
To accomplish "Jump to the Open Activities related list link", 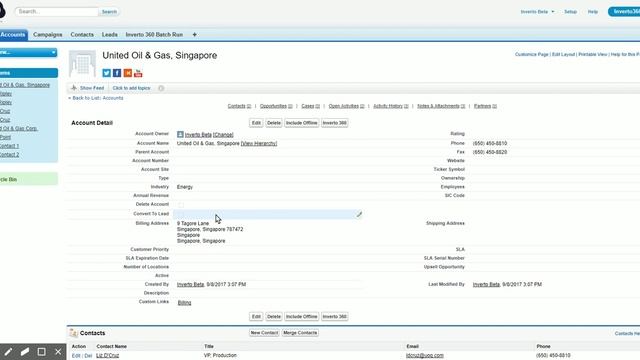I will coord(347,106).
